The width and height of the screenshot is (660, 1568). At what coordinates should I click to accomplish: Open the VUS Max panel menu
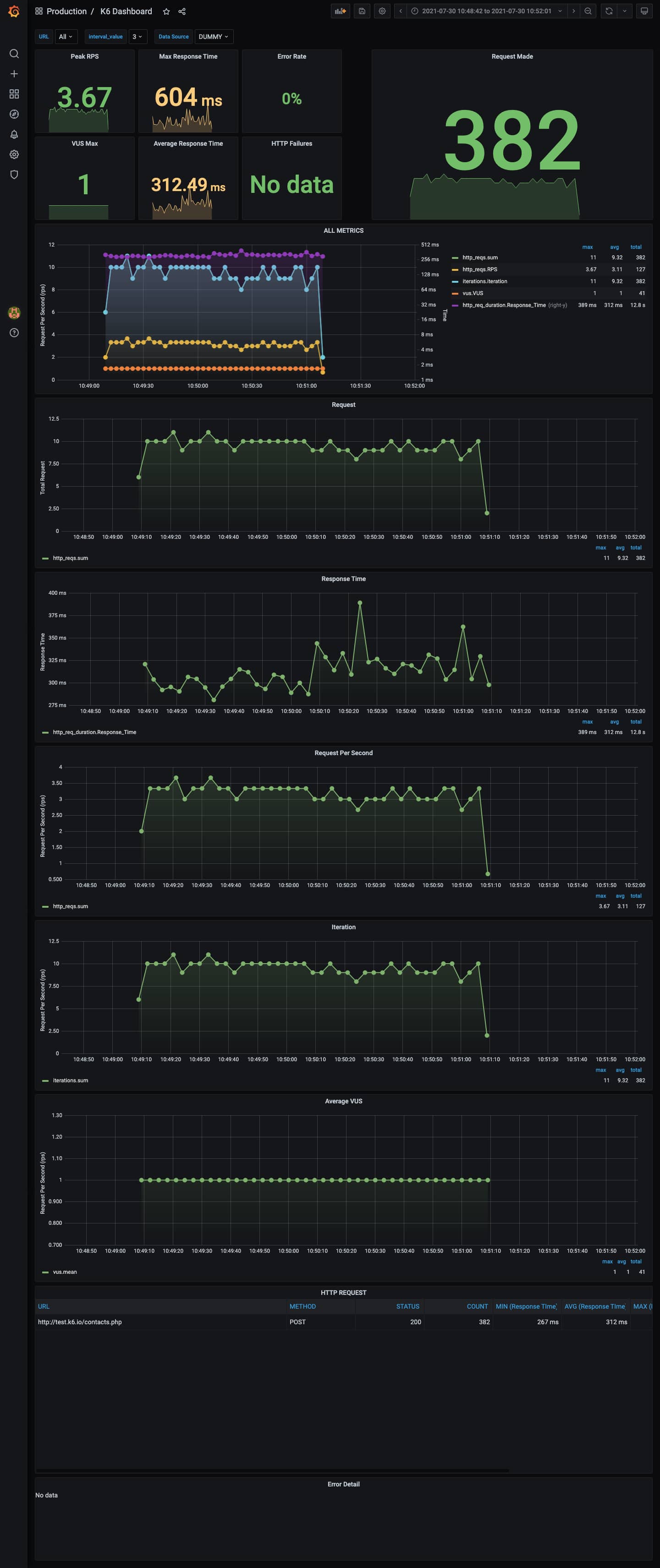[x=85, y=144]
